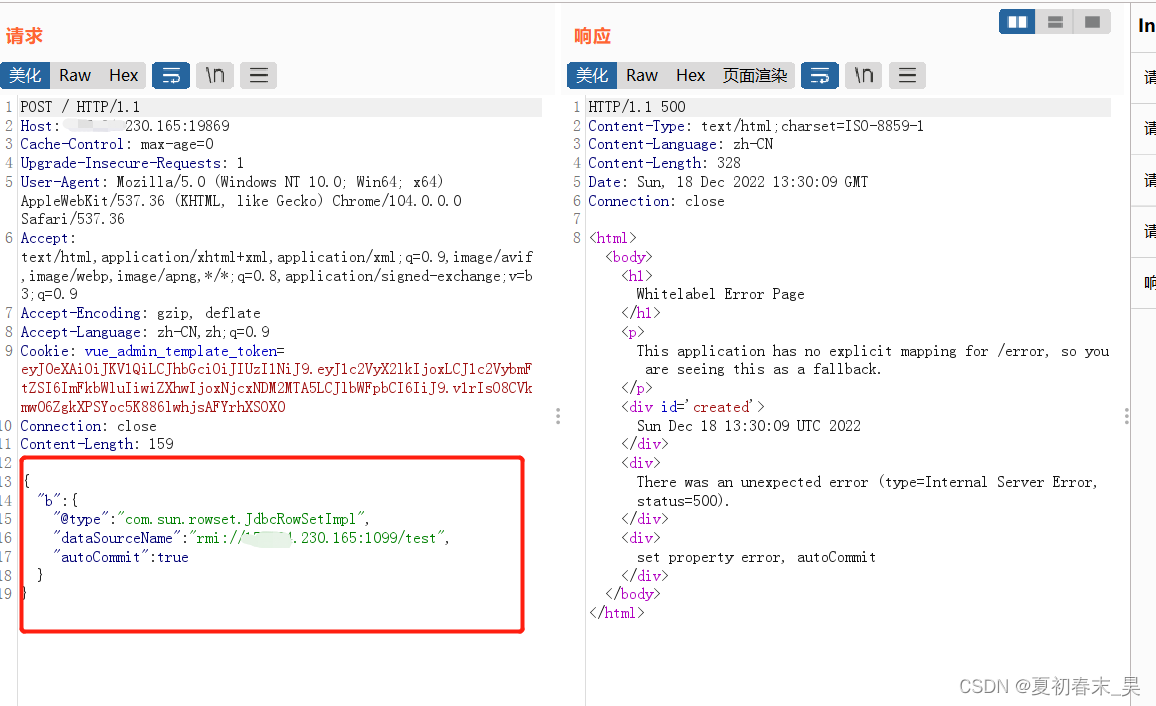The image size is (1156, 706).
Task: Click the Connection: close request header
Action: [88, 426]
